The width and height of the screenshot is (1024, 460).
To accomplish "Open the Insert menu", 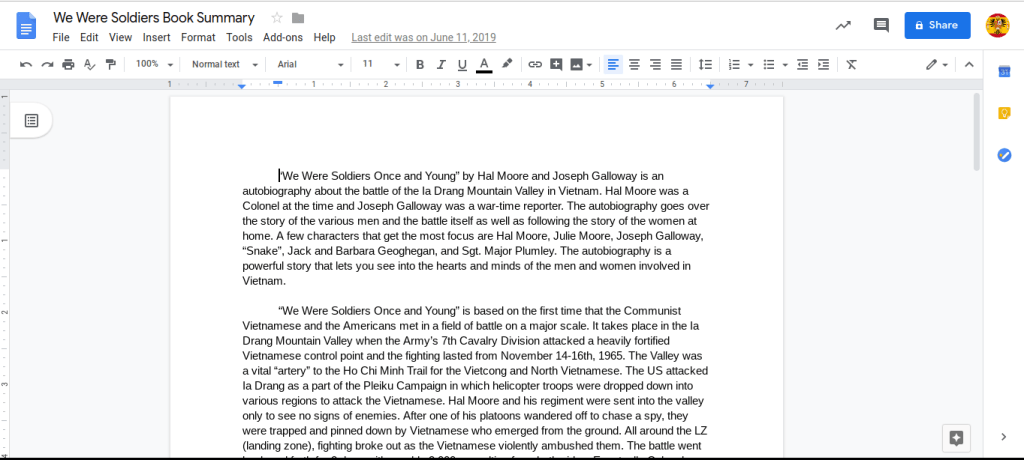I will 156,37.
